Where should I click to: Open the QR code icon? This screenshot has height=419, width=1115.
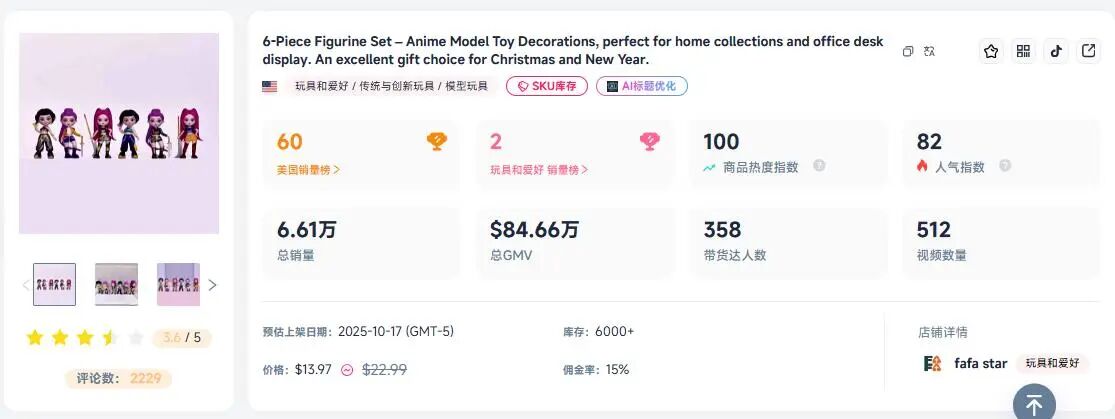click(1023, 52)
